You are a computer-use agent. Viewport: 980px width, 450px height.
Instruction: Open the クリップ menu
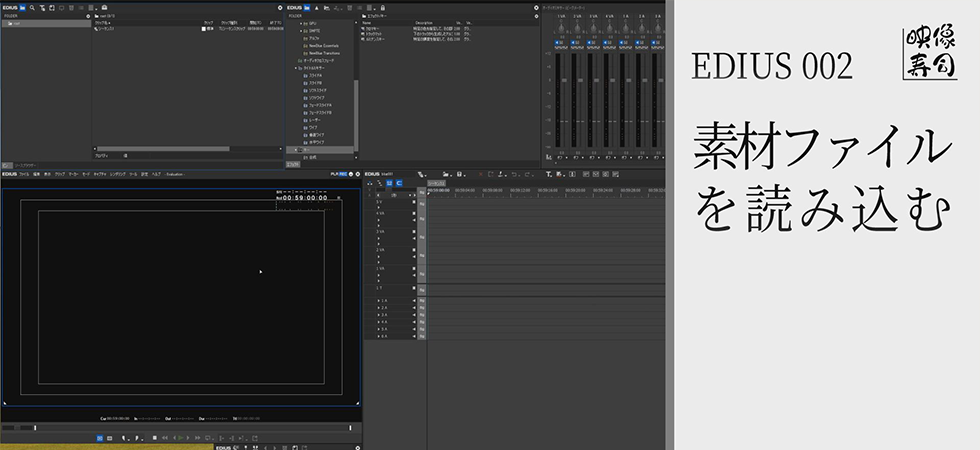(60, 174)
